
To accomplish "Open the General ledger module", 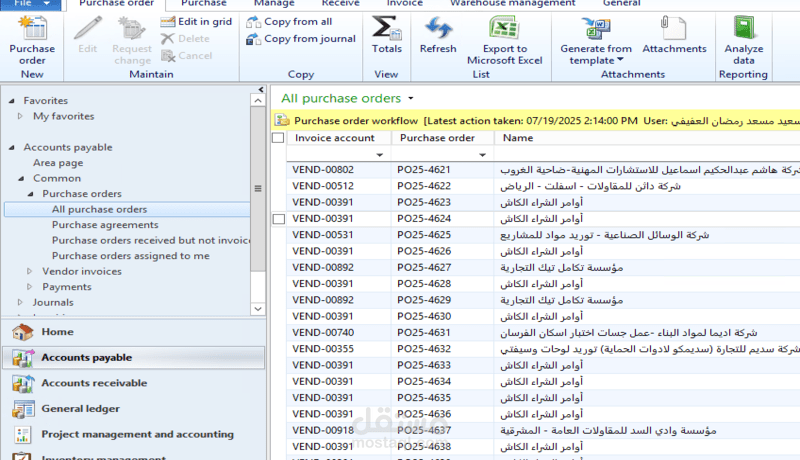I will [134, 408].
